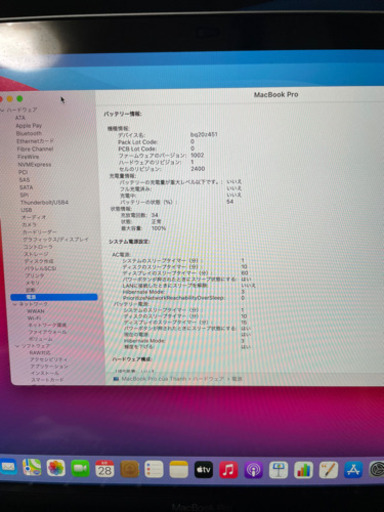The width and height of the screenshot is (384, 512).
Task: Open Apple TV from the Dock
Action: [204, 469]
